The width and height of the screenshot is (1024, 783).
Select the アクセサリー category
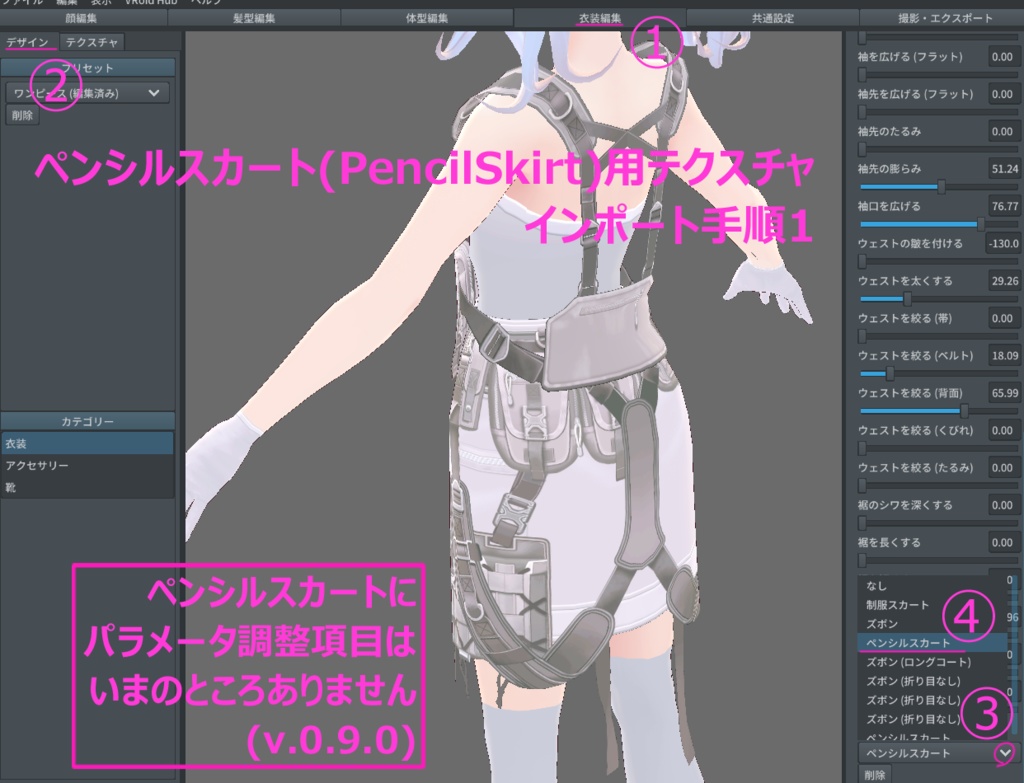(x=87, y=464)
